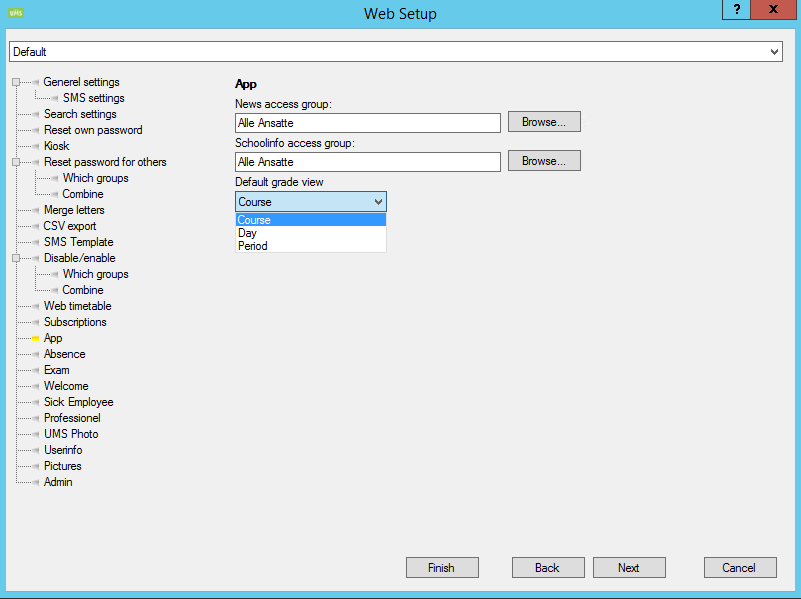
Task: Collapse the Disable/enable tree node
Action: coord(16,258)
